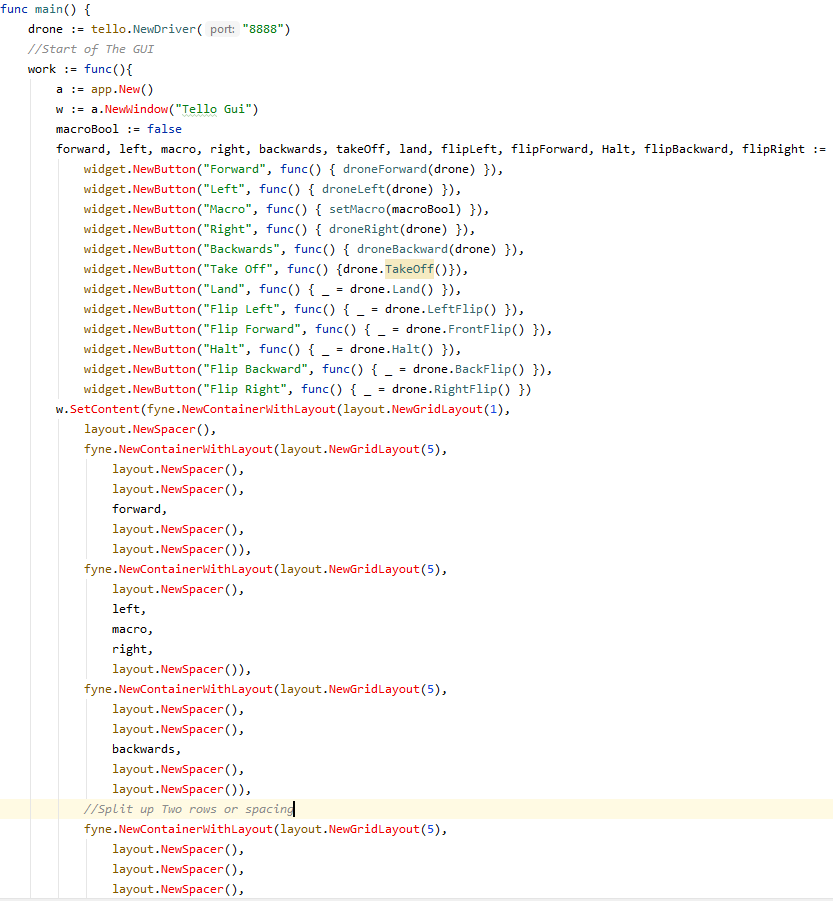Click "flipBackward" in the variable declaration list
833x901 pixels.
coord(686,149)
